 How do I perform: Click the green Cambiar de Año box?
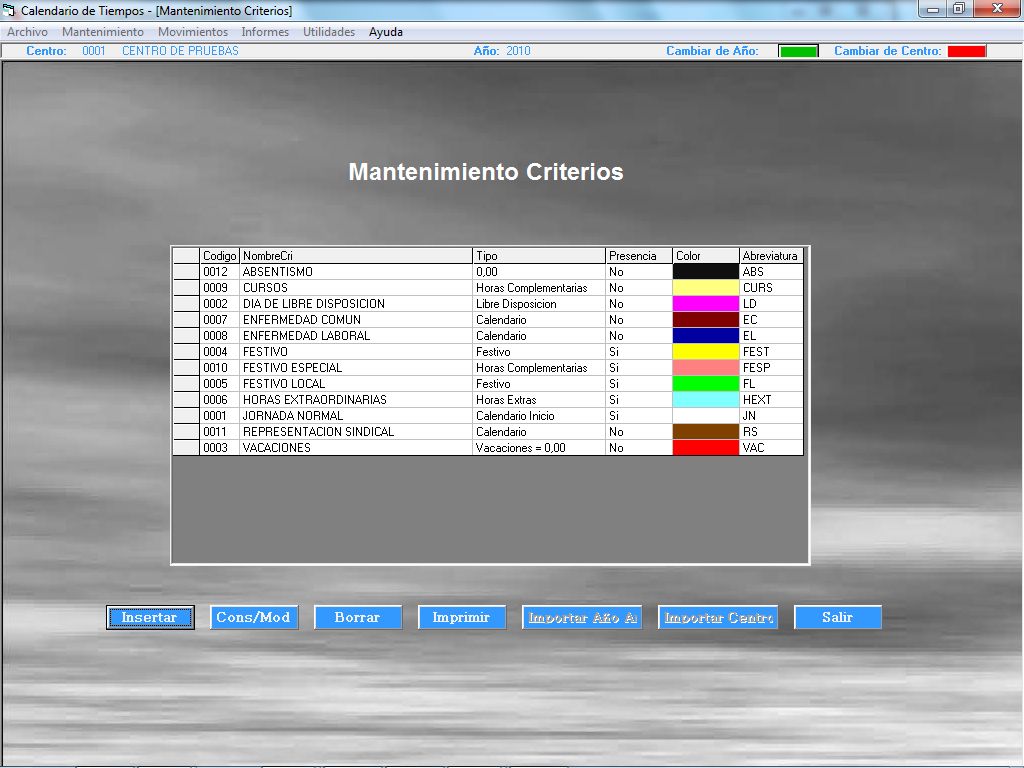(798, 51)
